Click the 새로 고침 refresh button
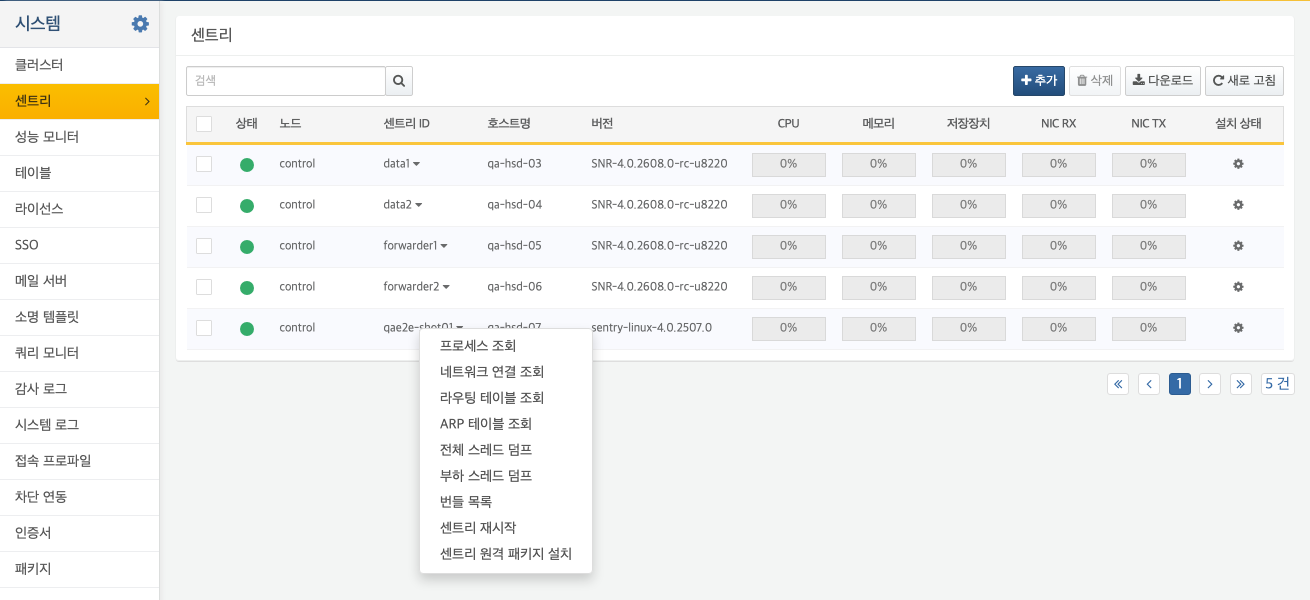The width and height of the screenshot is (1310, 600). tap(1244, 81)
